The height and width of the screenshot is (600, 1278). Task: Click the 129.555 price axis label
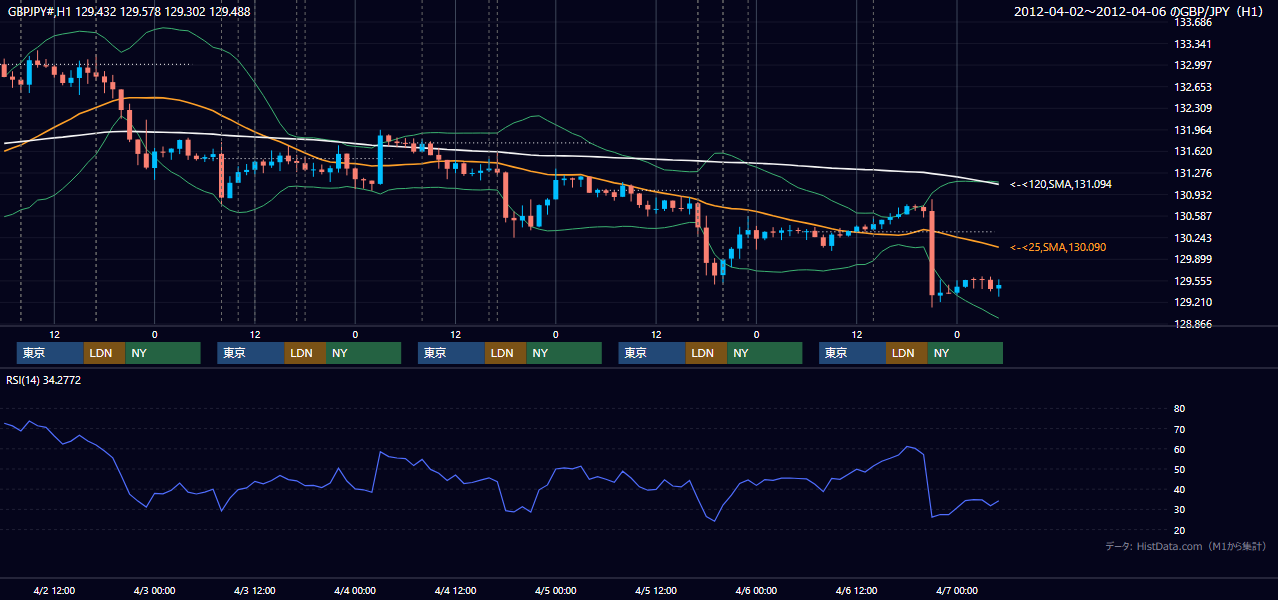[x=1194, y=281]
